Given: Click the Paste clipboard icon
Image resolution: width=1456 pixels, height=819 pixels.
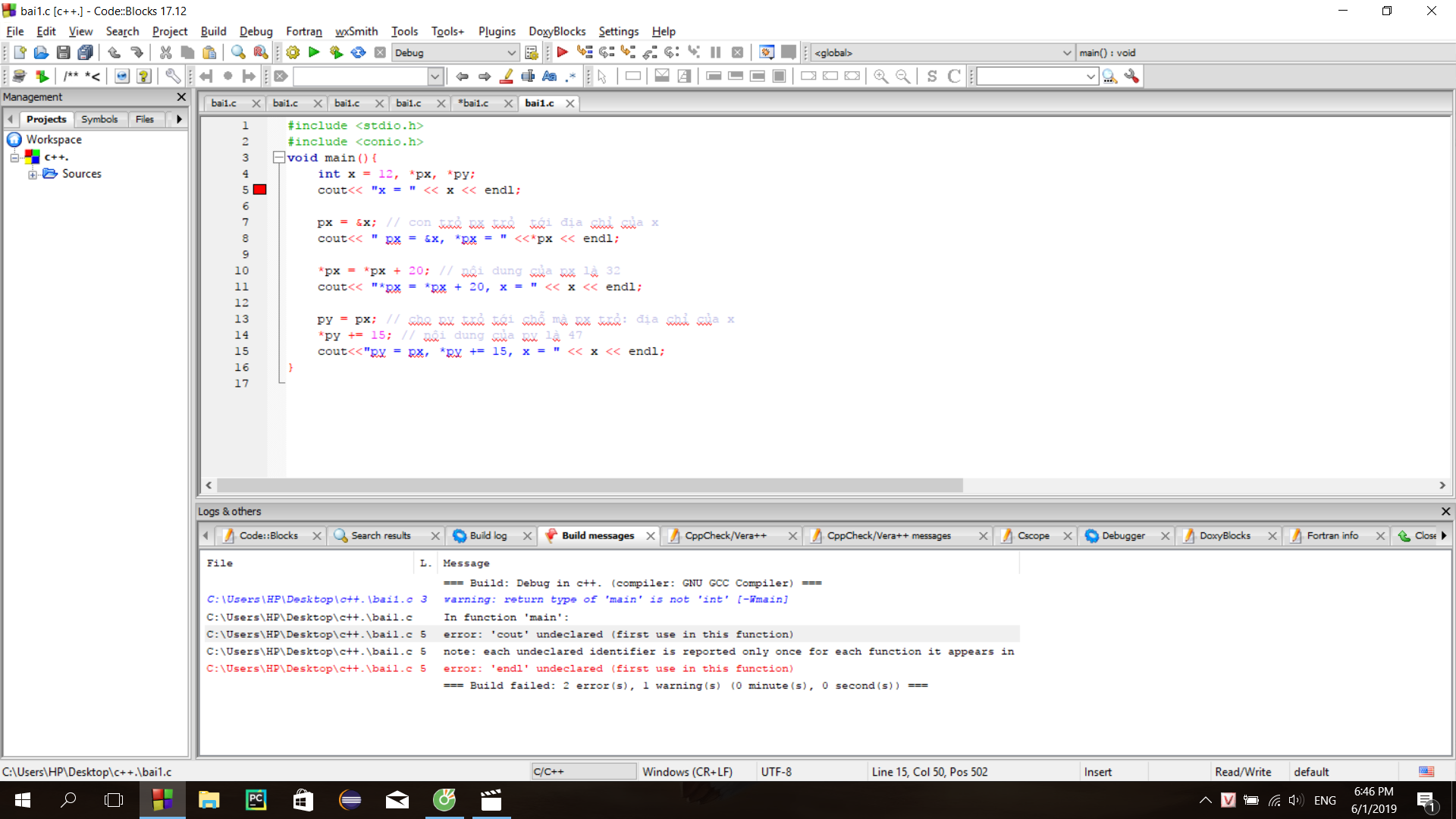Looking at the screenshot, I should click(209, 52).
